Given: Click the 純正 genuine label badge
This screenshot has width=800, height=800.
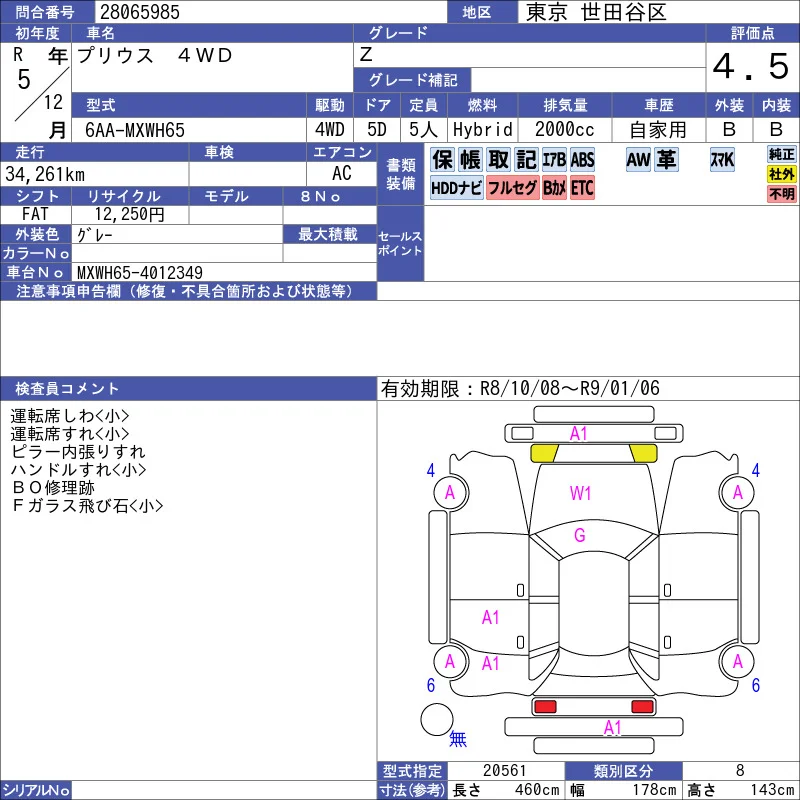Looking at the screenshot, I should pyautogui.click(x=782, y=154).
